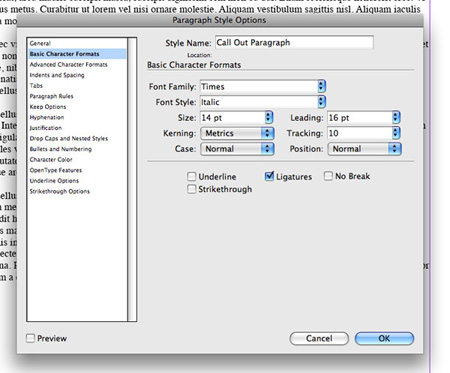Click the category list scrollbar
Viewport: 450px width, 373px height.
tap(132, 179)
